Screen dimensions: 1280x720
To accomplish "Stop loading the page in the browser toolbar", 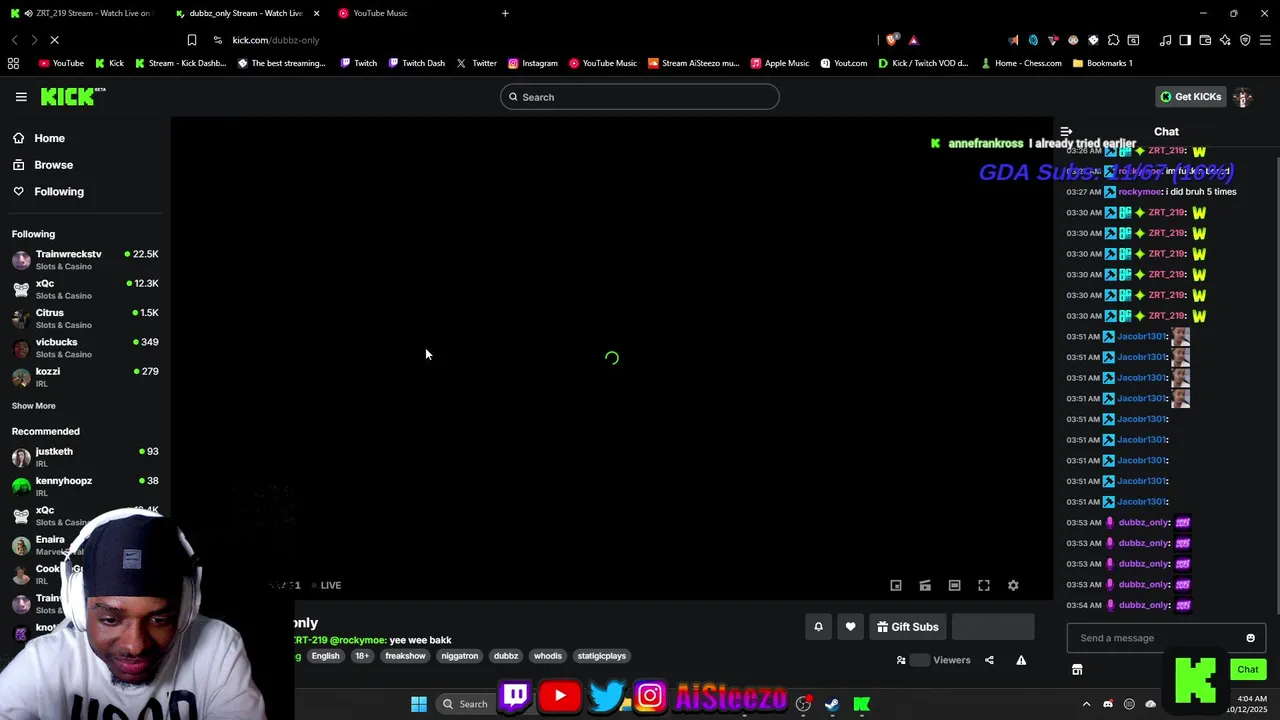I will (54, 40).
